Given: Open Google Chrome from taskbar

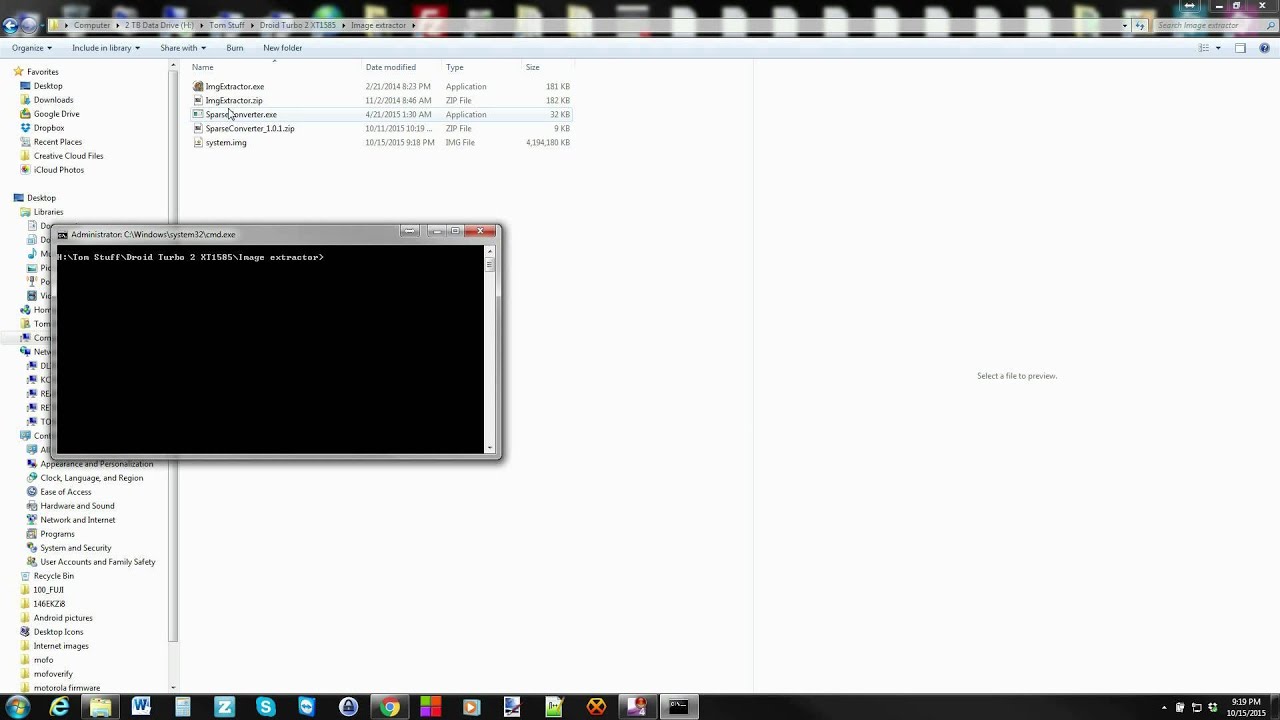Looking at the screenshot, I should [389, 707].
